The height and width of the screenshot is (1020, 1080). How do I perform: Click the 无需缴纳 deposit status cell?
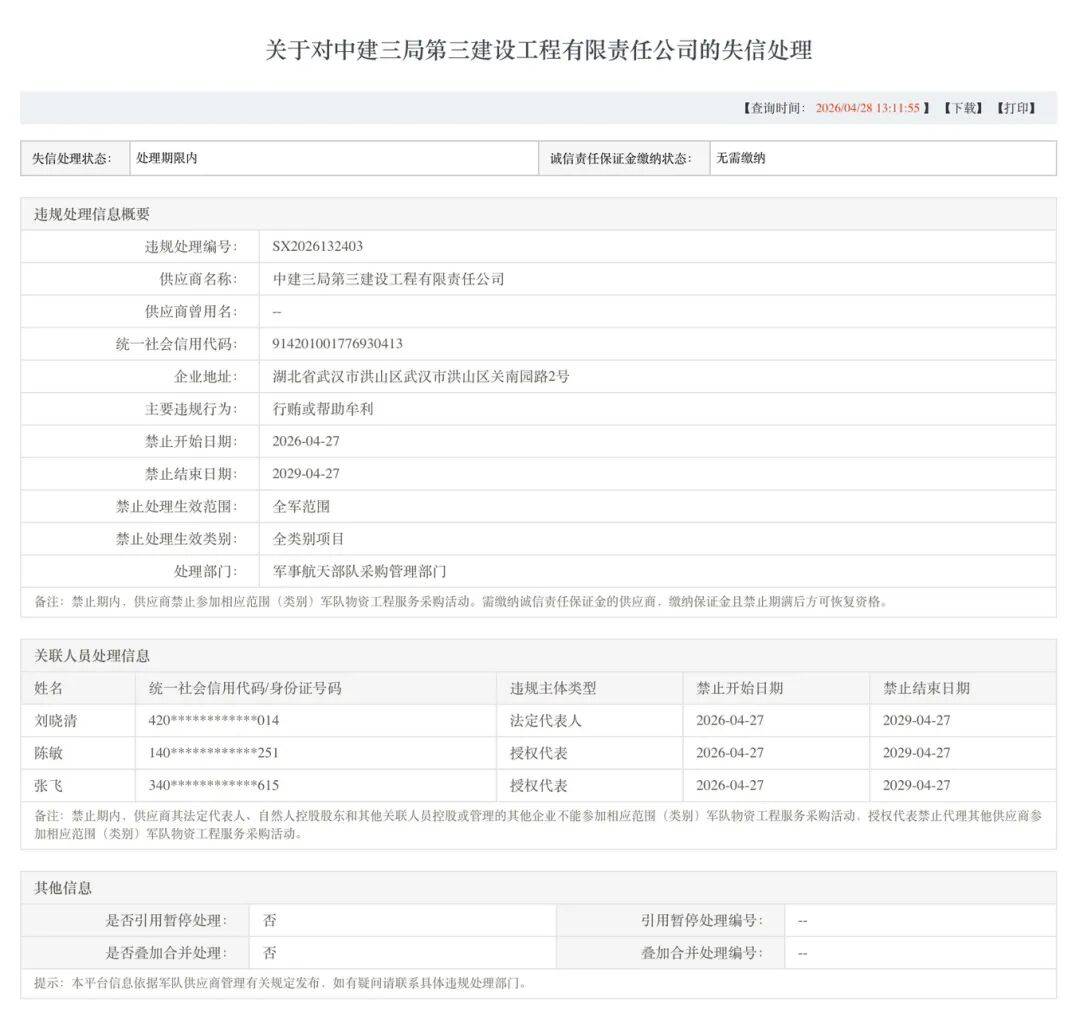pos(740,158)
